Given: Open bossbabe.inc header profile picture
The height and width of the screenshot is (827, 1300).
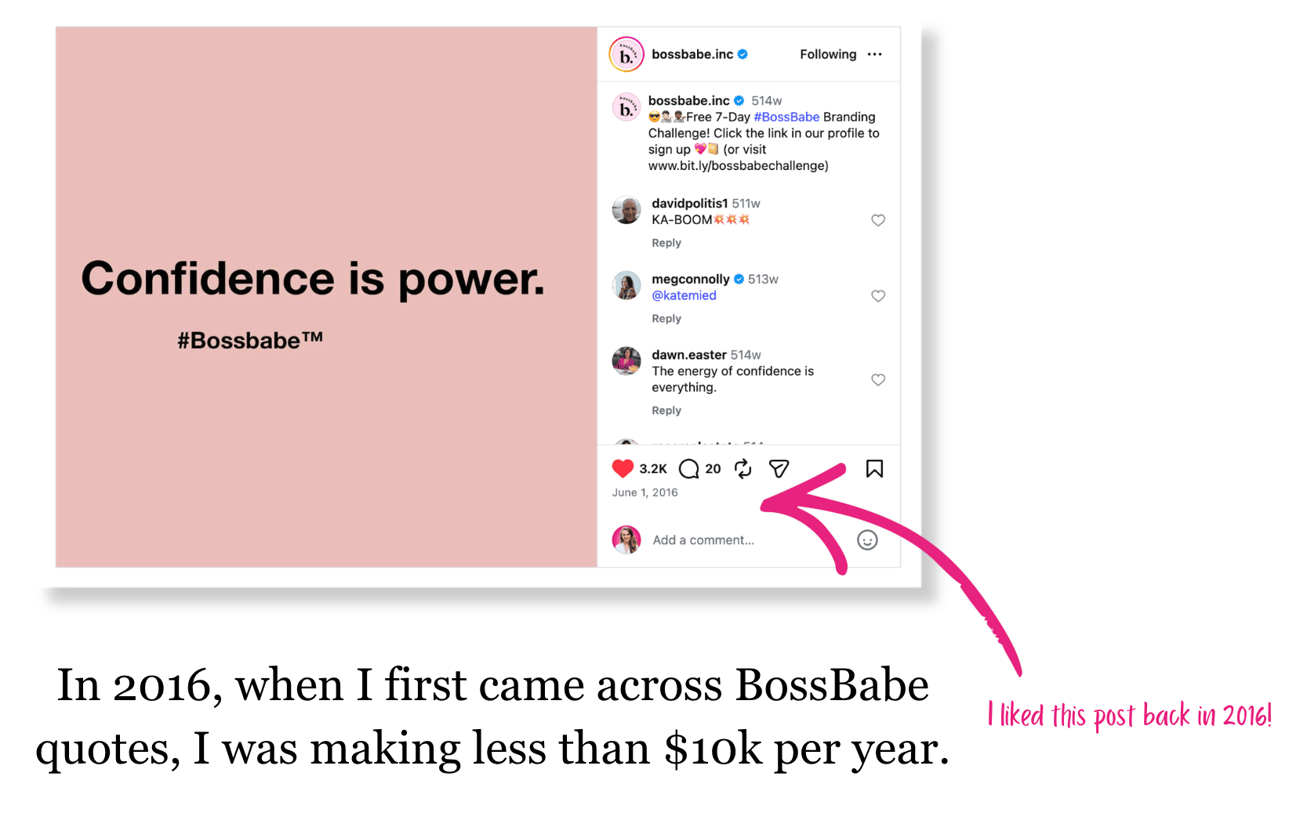Looking at the screenshot, I should click(626, 54).
